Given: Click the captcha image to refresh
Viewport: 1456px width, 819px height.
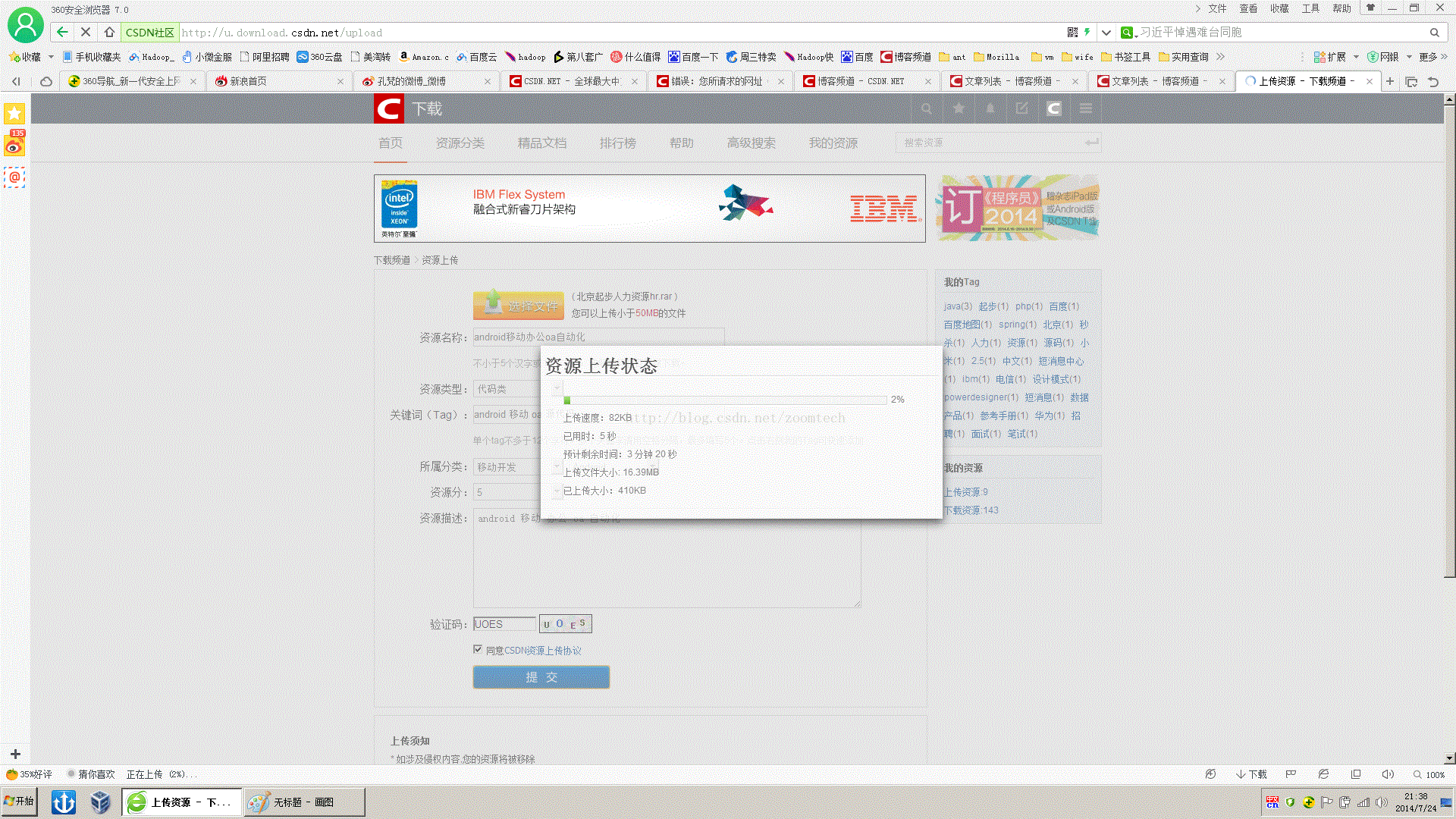Looking at the screenshot, I should tap(565, 624).
